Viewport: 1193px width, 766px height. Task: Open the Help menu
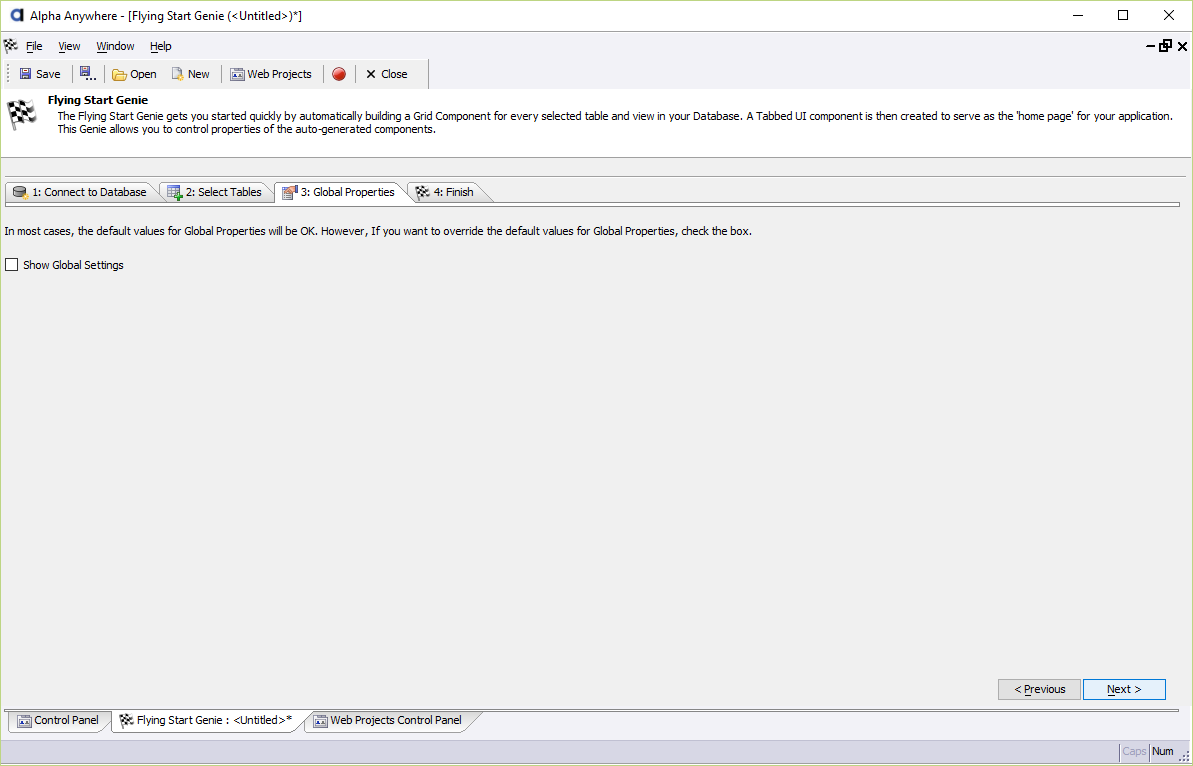click(x=161, y=46)
